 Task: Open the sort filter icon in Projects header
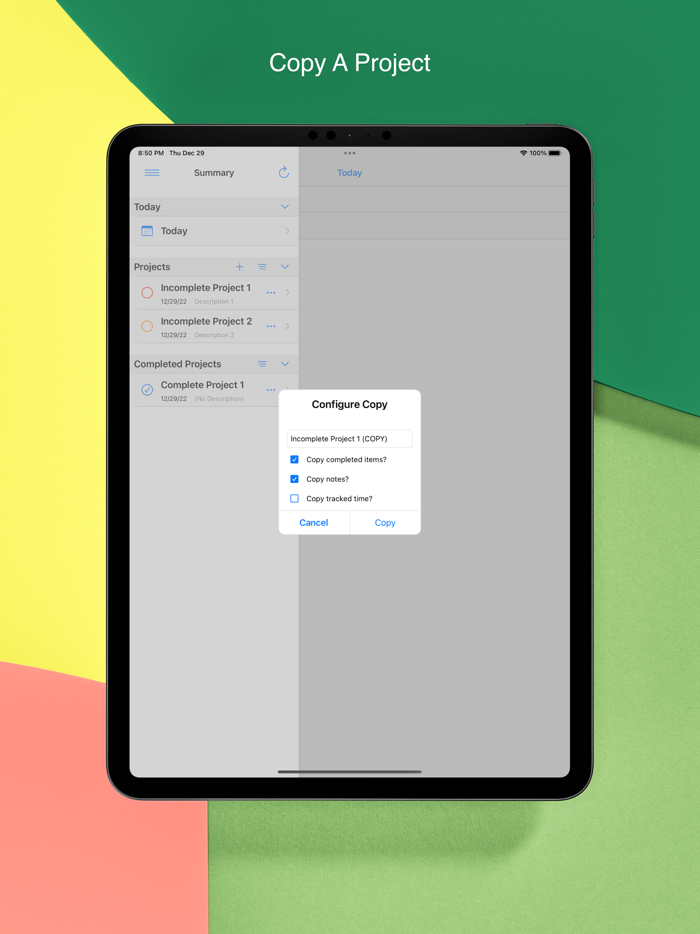click(x=262, y=267)
